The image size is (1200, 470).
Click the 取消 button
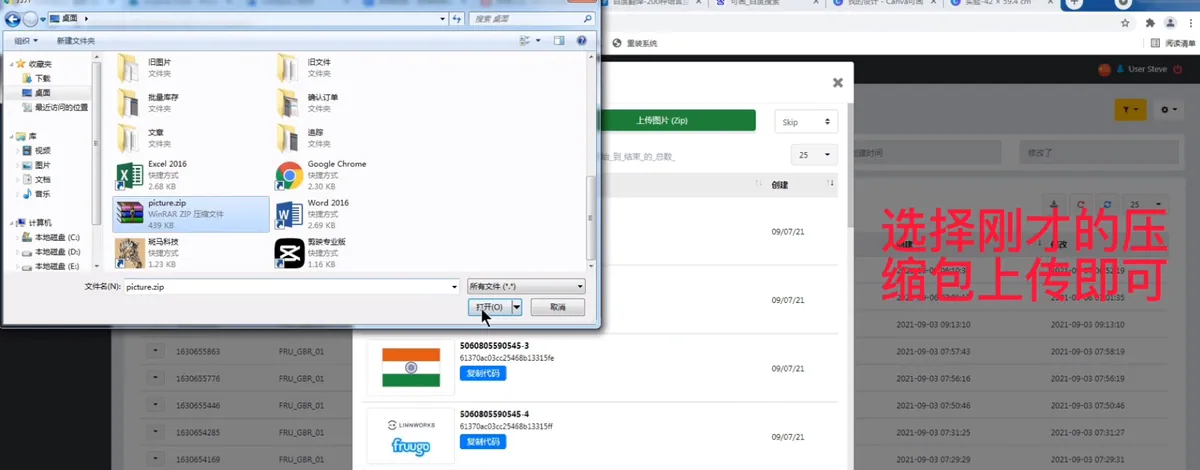coord(557,307)
